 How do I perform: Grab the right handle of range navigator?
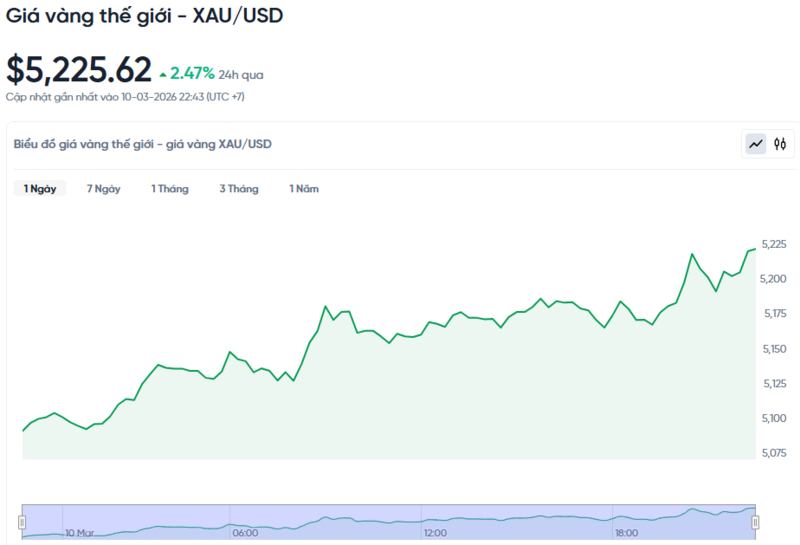(756, 522)
